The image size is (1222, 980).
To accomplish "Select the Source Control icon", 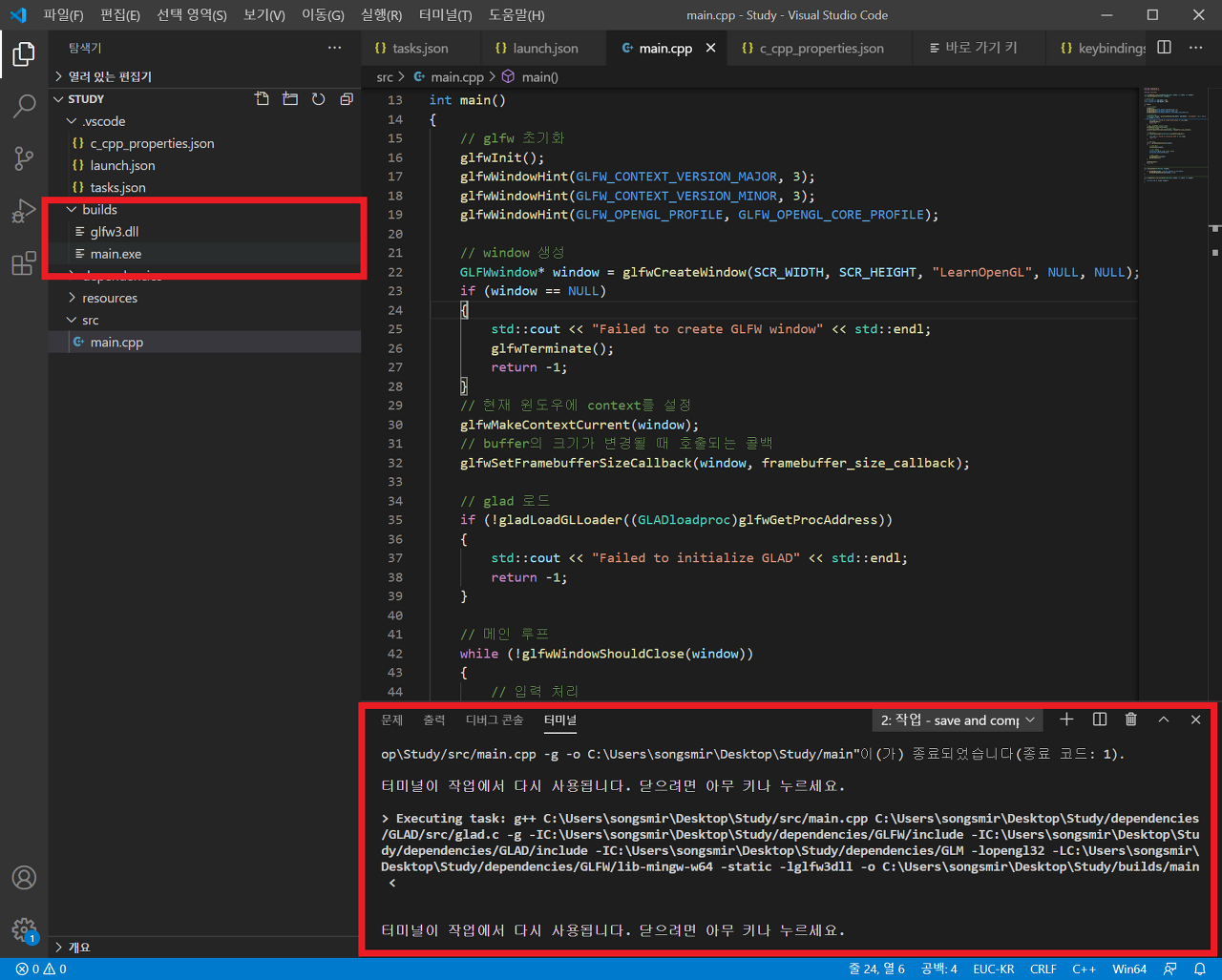I will pyautogui.click(x=24, y=158).
